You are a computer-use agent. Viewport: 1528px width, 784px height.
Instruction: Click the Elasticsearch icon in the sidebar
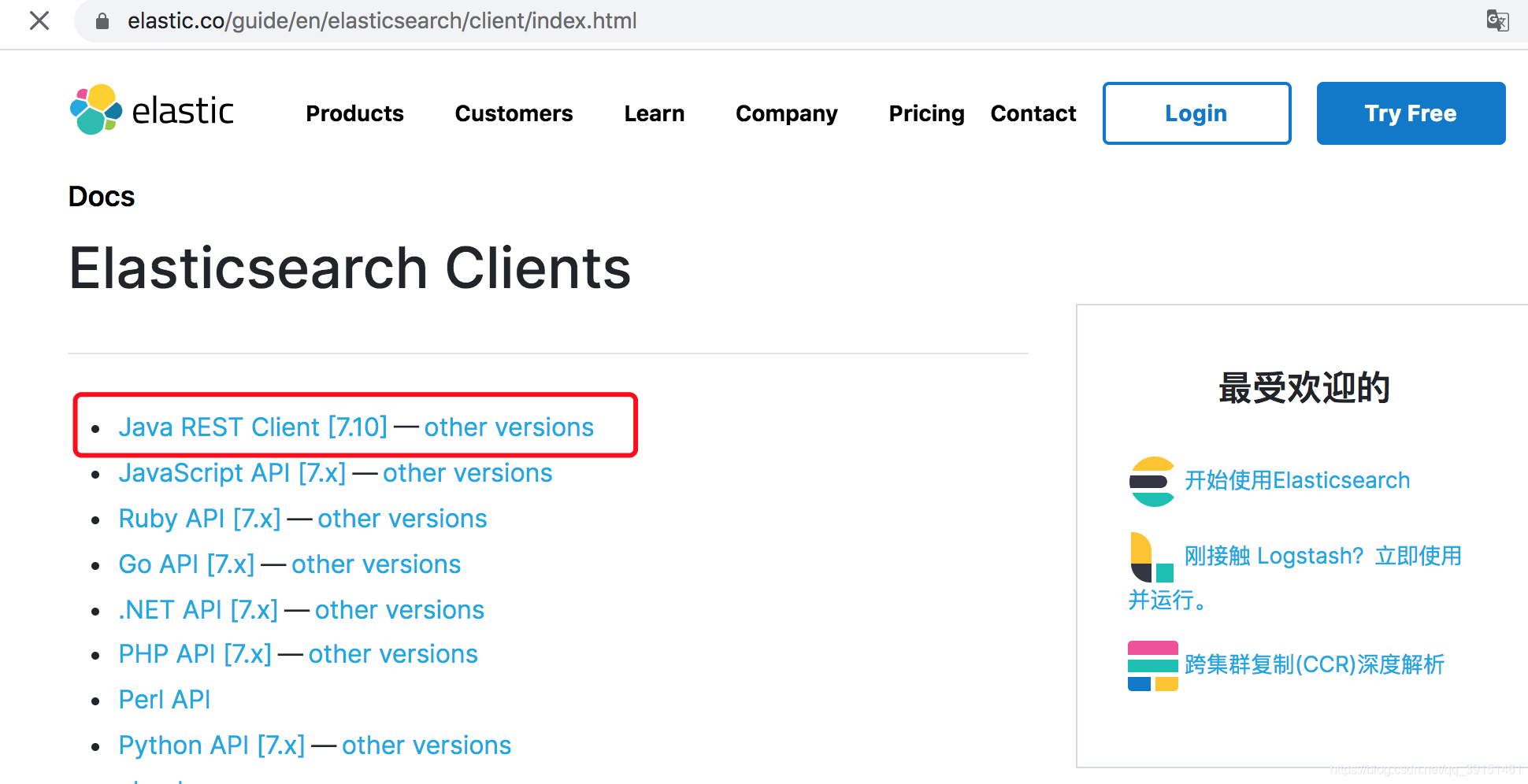1152,481
